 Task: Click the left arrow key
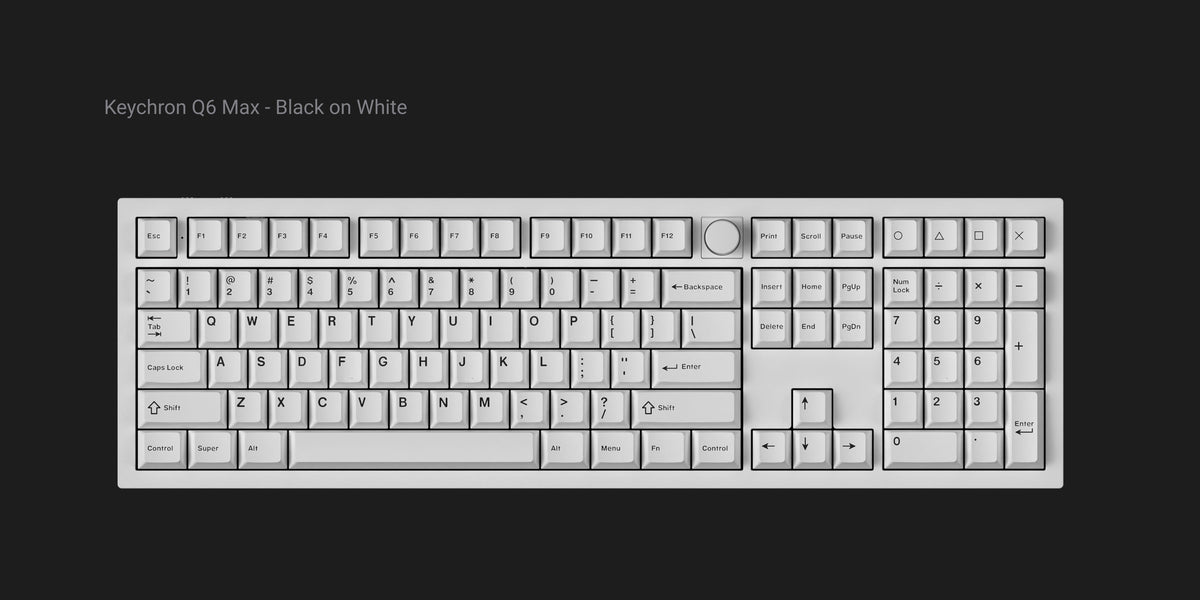tap(771, 449)
